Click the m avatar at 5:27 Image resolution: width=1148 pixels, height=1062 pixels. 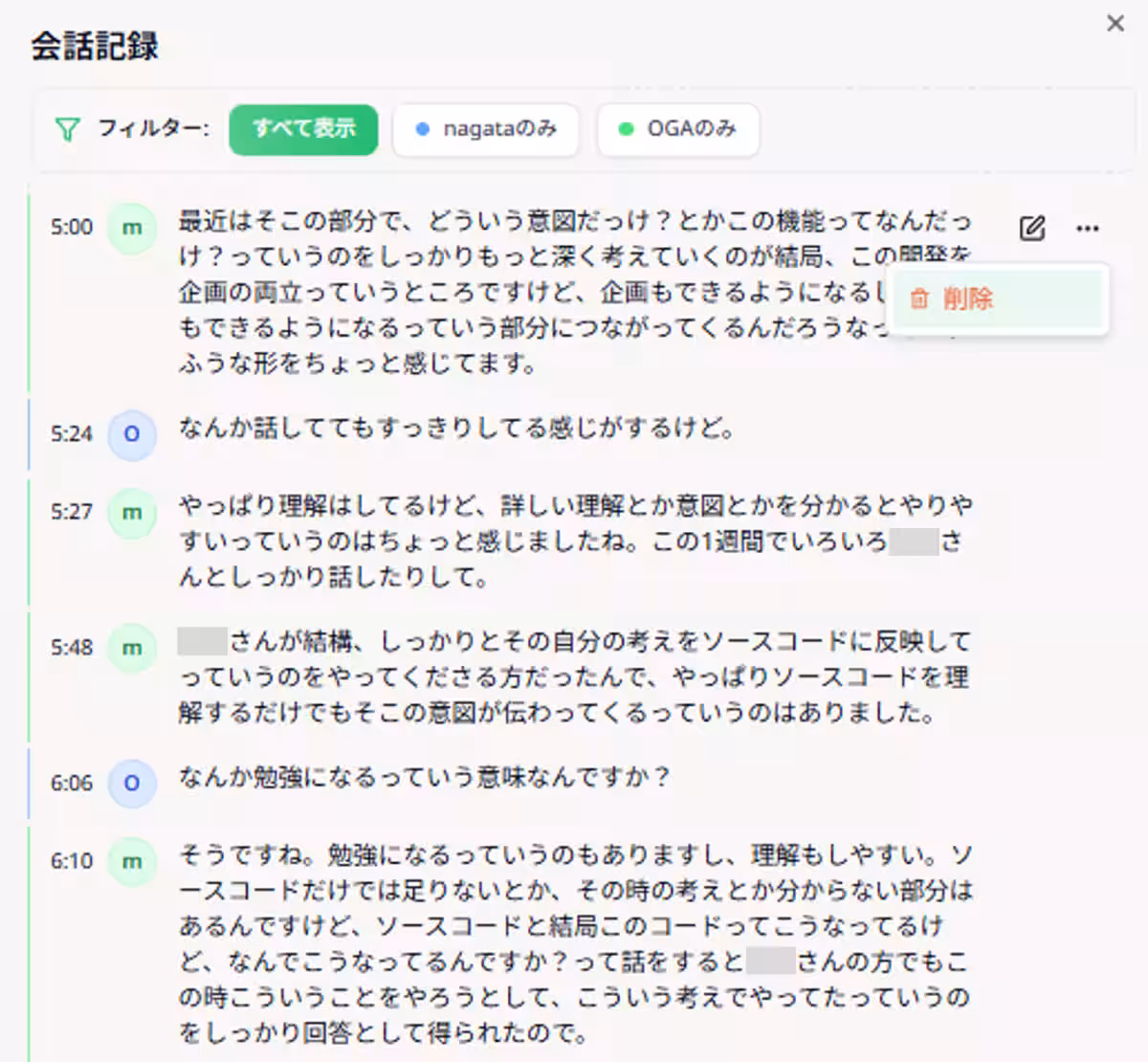point(131,514)
